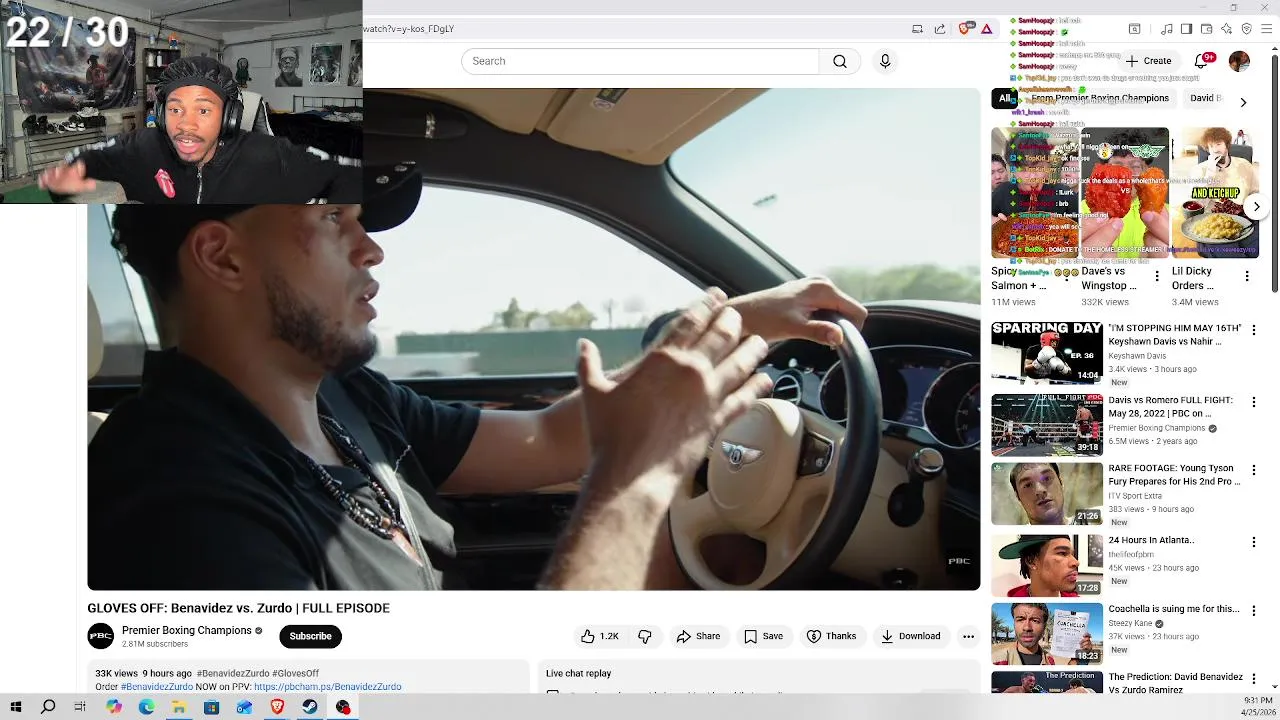Click the Download button
The height and width of the screenshot is (720, 1280).
tap(910, 636)
